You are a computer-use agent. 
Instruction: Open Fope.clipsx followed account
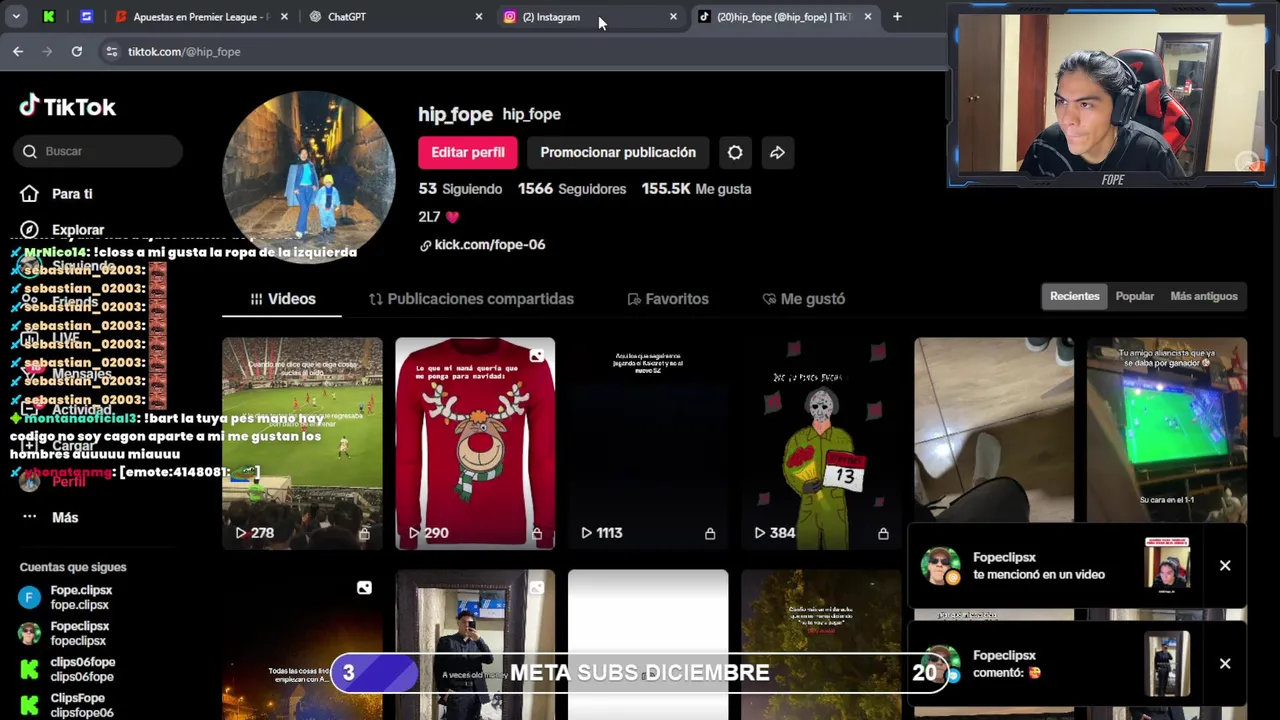(x=66, y=598)
